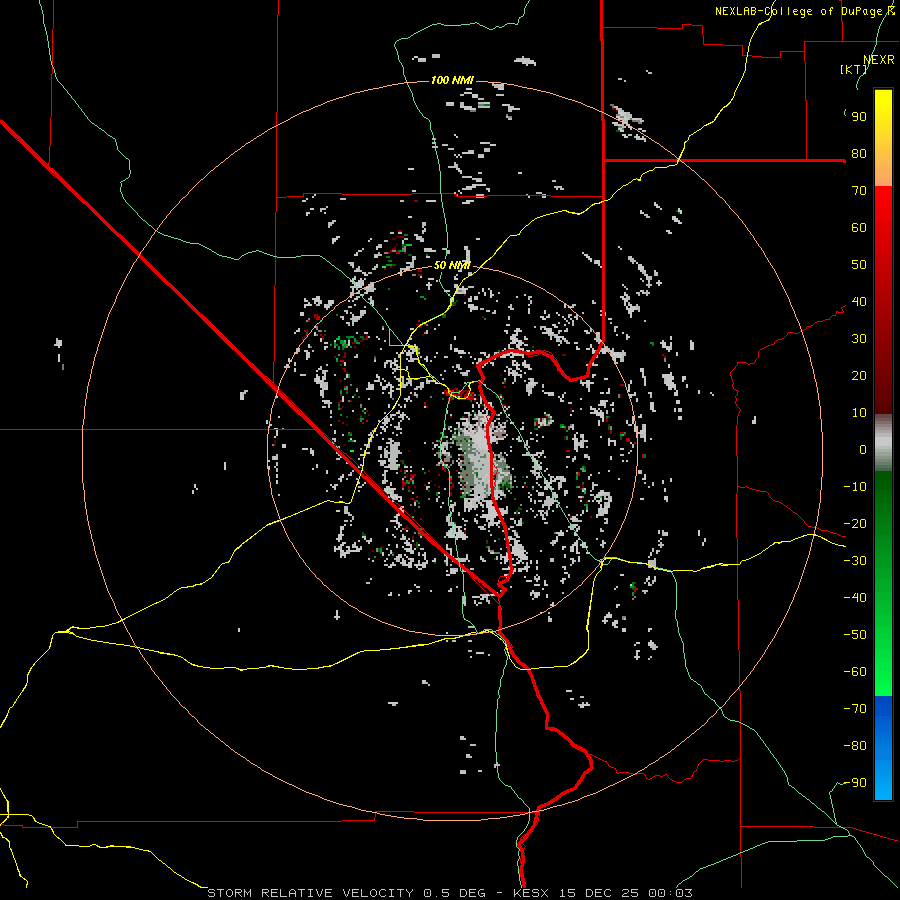Click the positive 80 knot scale label

[859, 154]
